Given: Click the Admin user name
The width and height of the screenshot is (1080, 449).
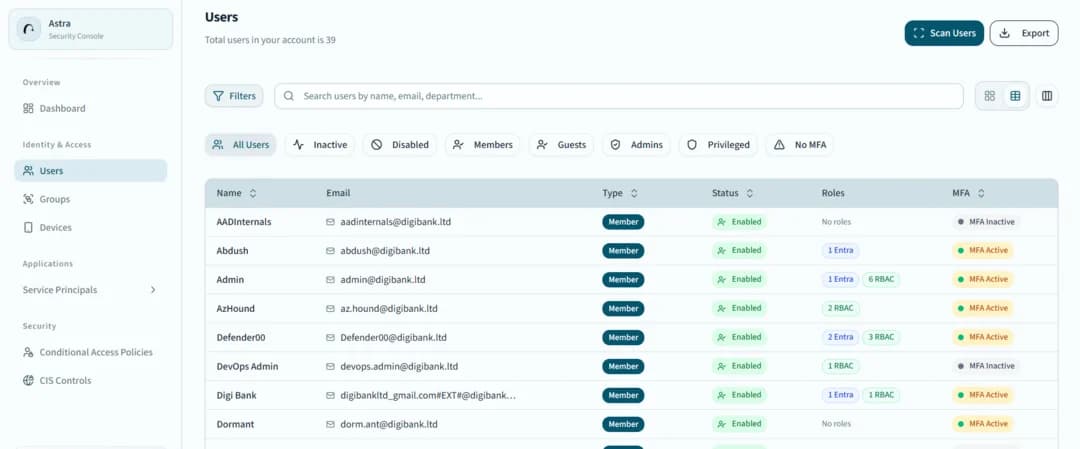Looking at the screenshot, I should (230, 280).
